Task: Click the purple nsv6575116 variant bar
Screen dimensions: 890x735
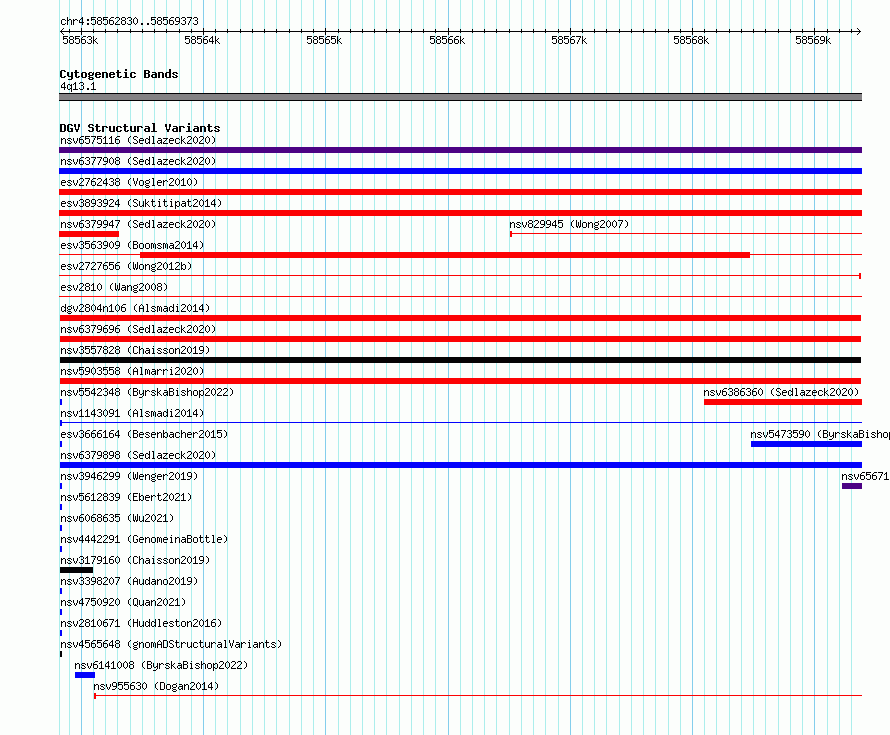Action: [460, 150]
